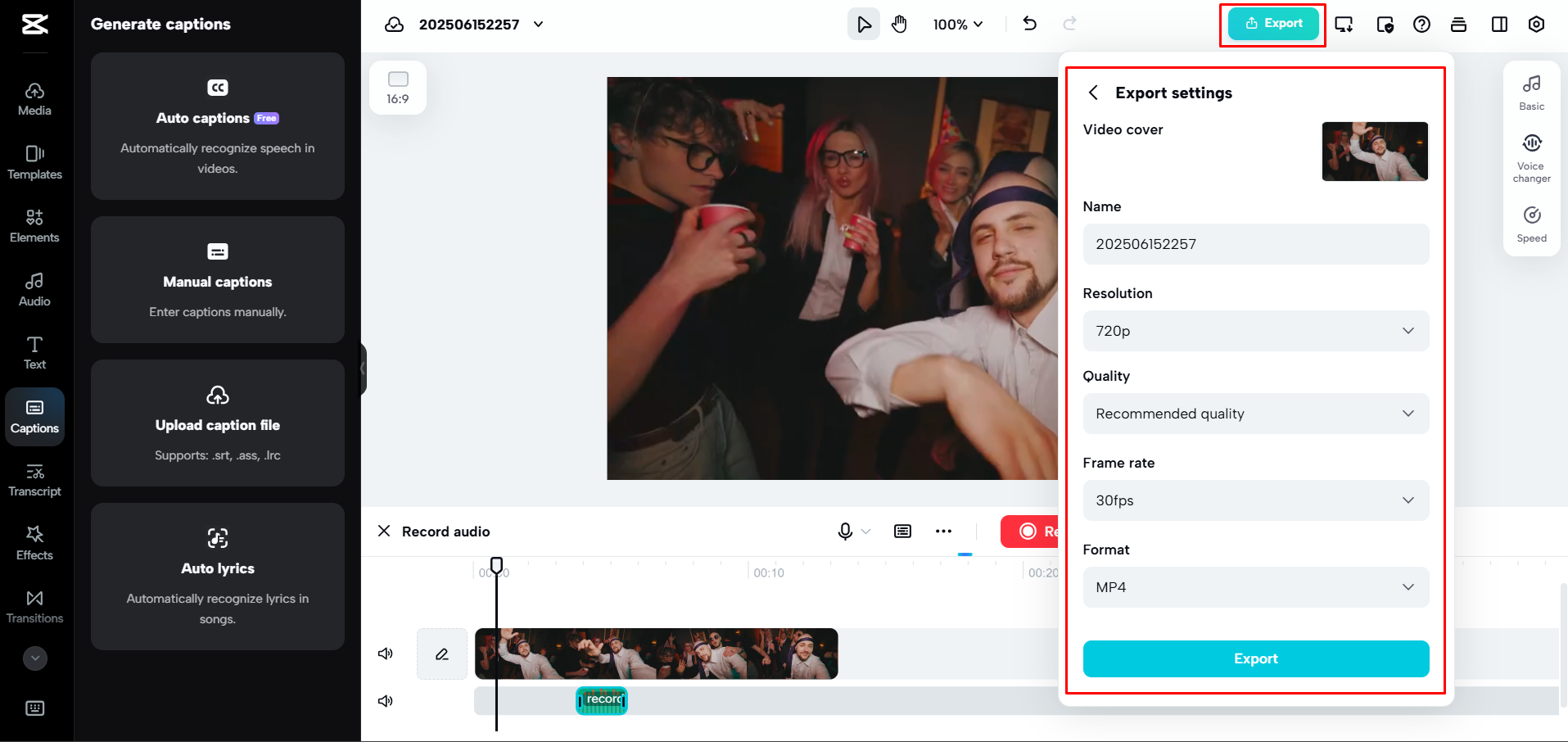Open the Frame rate 30fps dropdown

(x=1256, y=500)
